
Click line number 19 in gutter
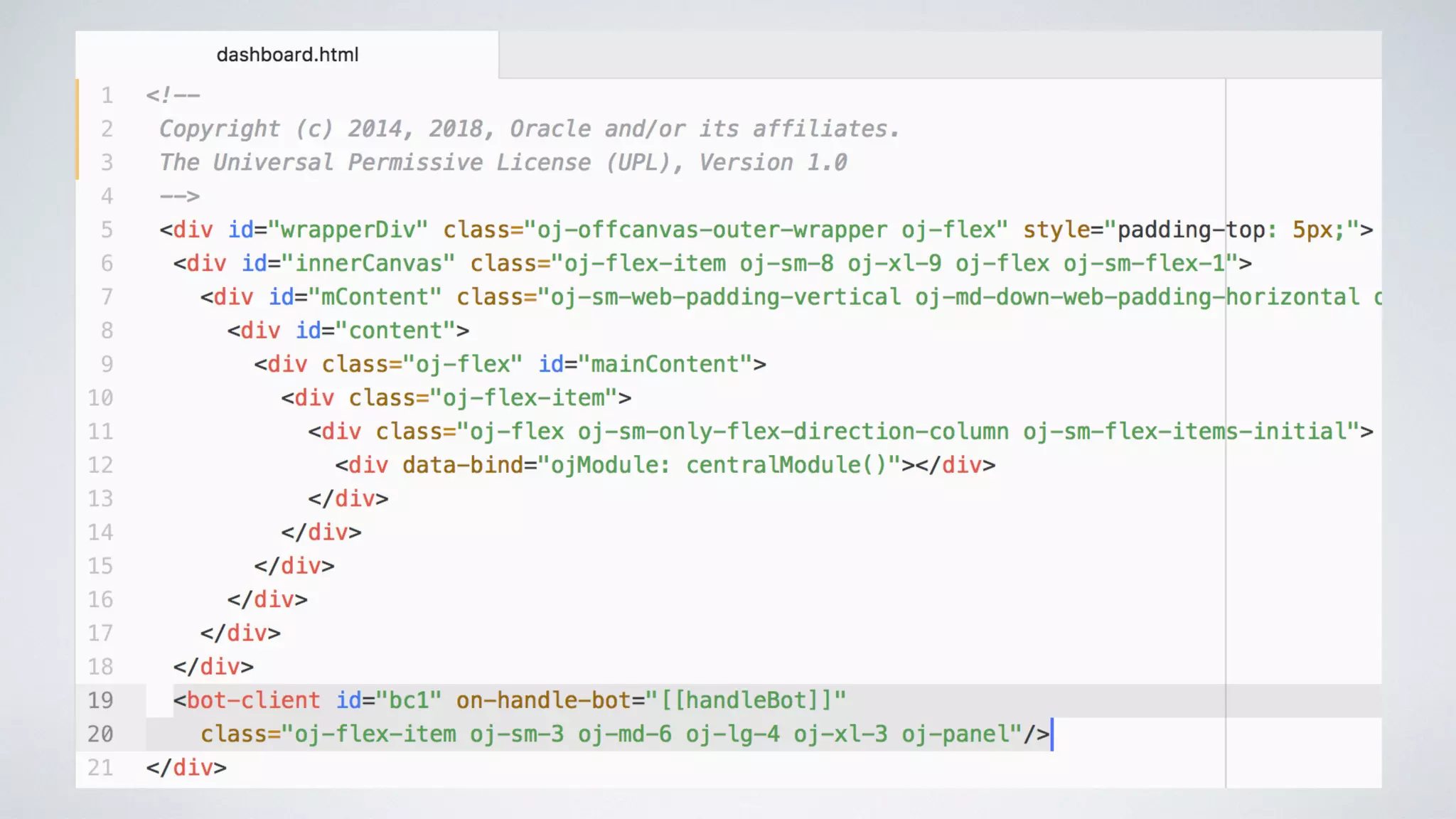point(100,700)
